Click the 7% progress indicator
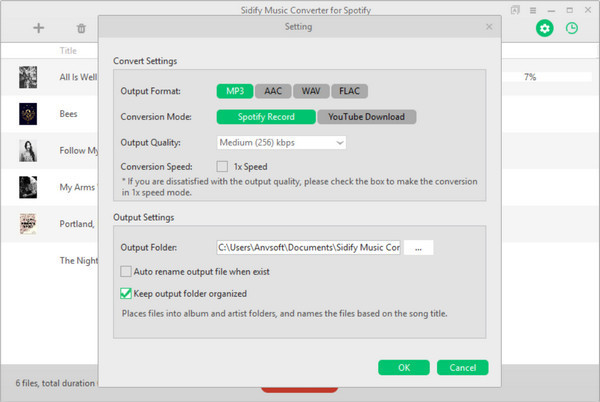600x402 pixels. tap(530, 77)
